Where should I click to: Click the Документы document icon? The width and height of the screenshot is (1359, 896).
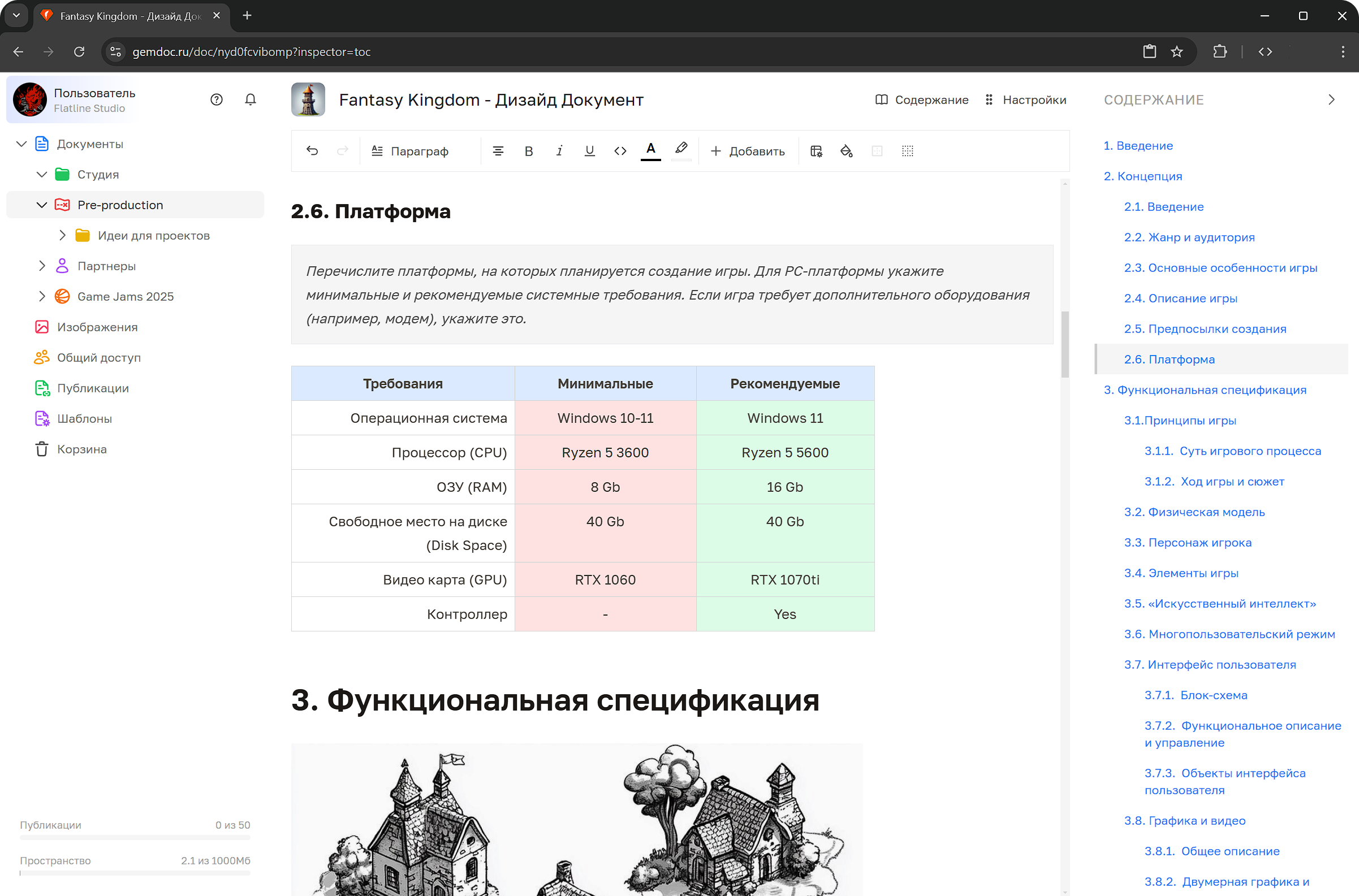click(42, 144)
